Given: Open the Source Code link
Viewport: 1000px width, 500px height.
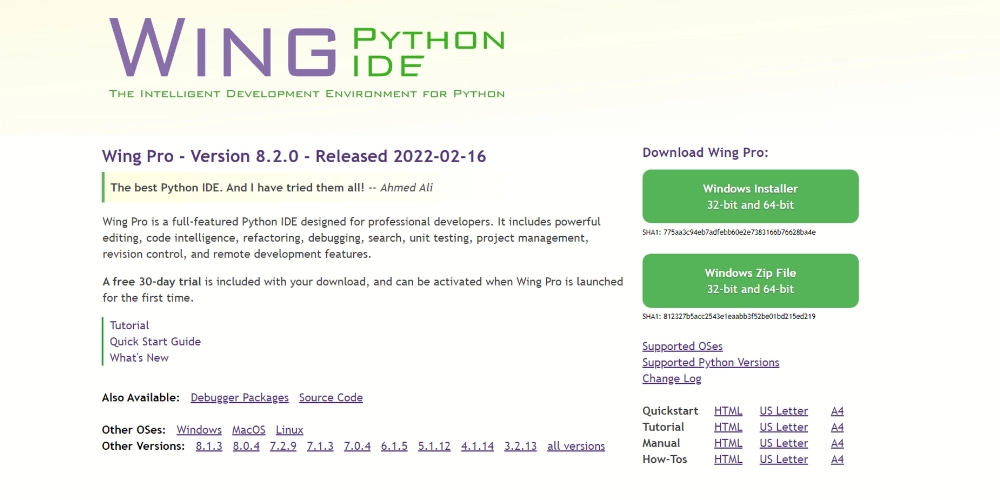Looking at the screenshot, I should (x=331, y=397).
